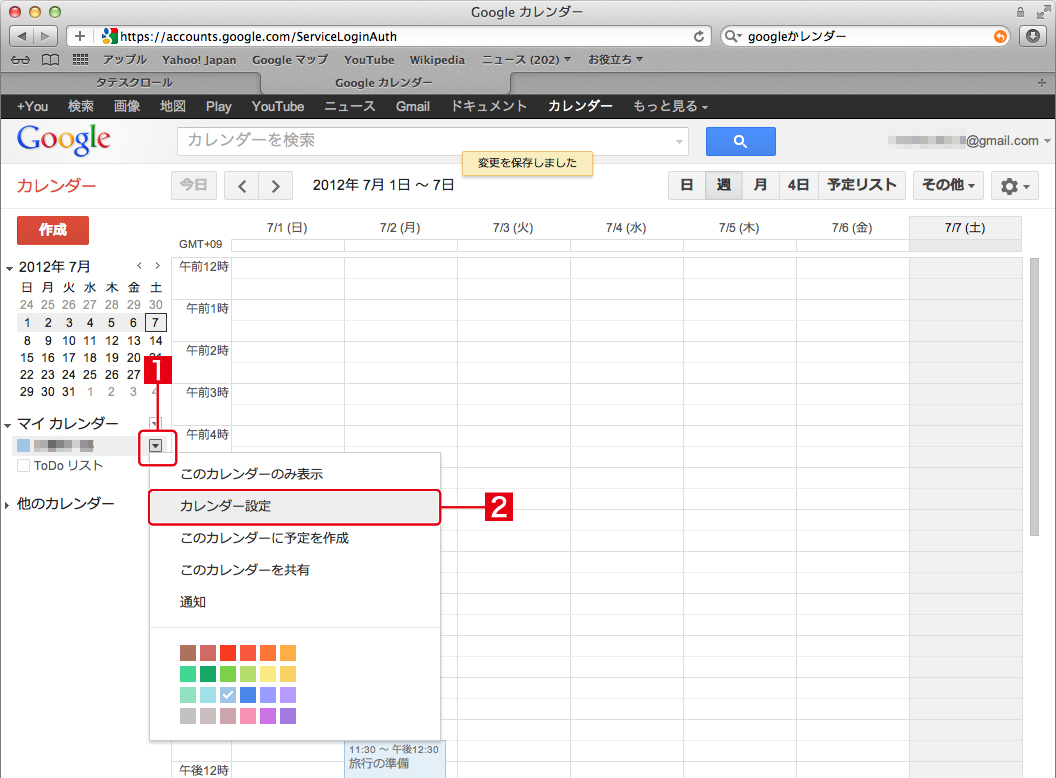This screenshot has height=778, width=1056.
Task: Open the Reading List glasses icon
Action: click(x=21, y=60)
